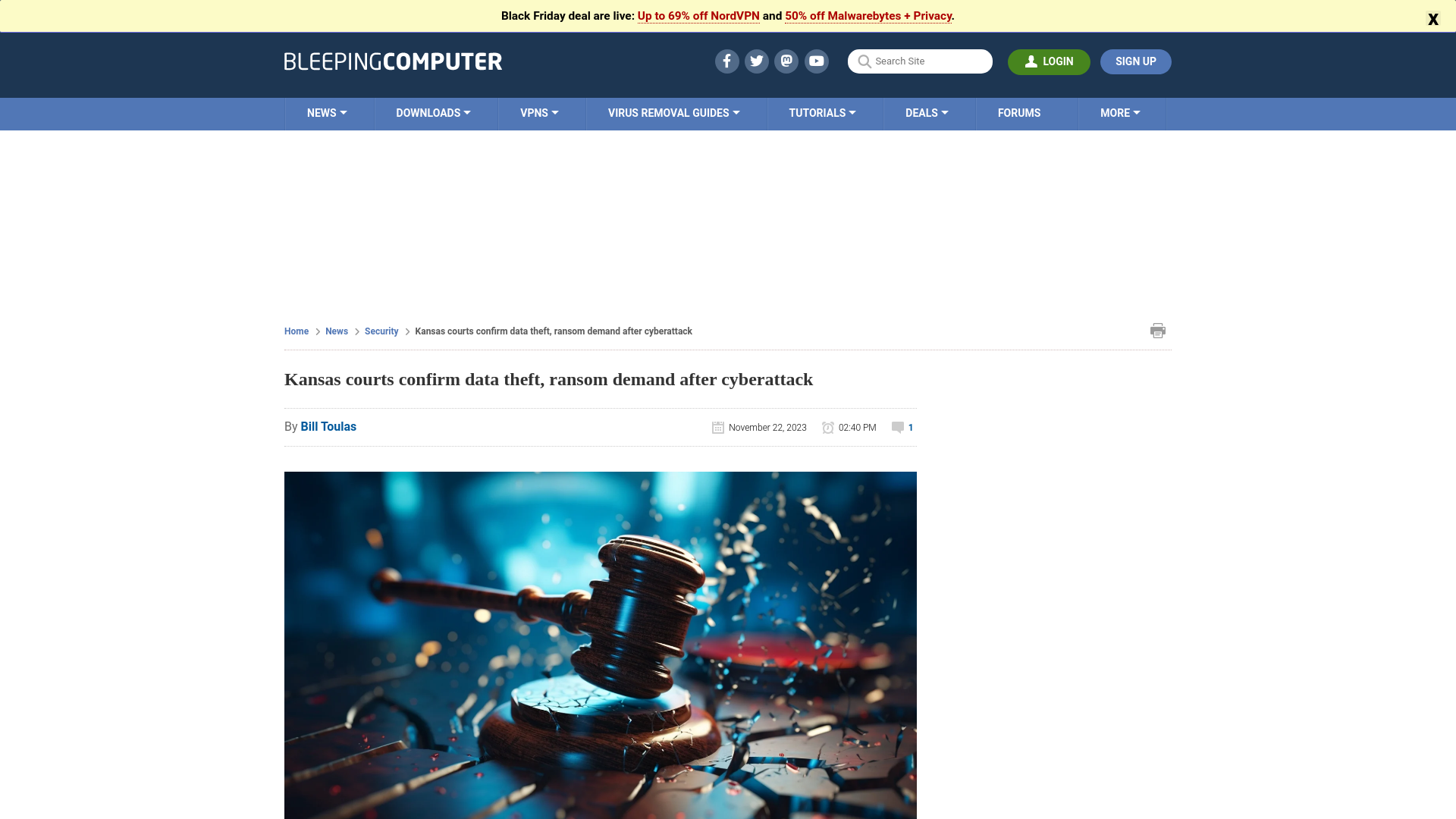Expand the NEWS dropdown menu

click(x=327, y=113)
